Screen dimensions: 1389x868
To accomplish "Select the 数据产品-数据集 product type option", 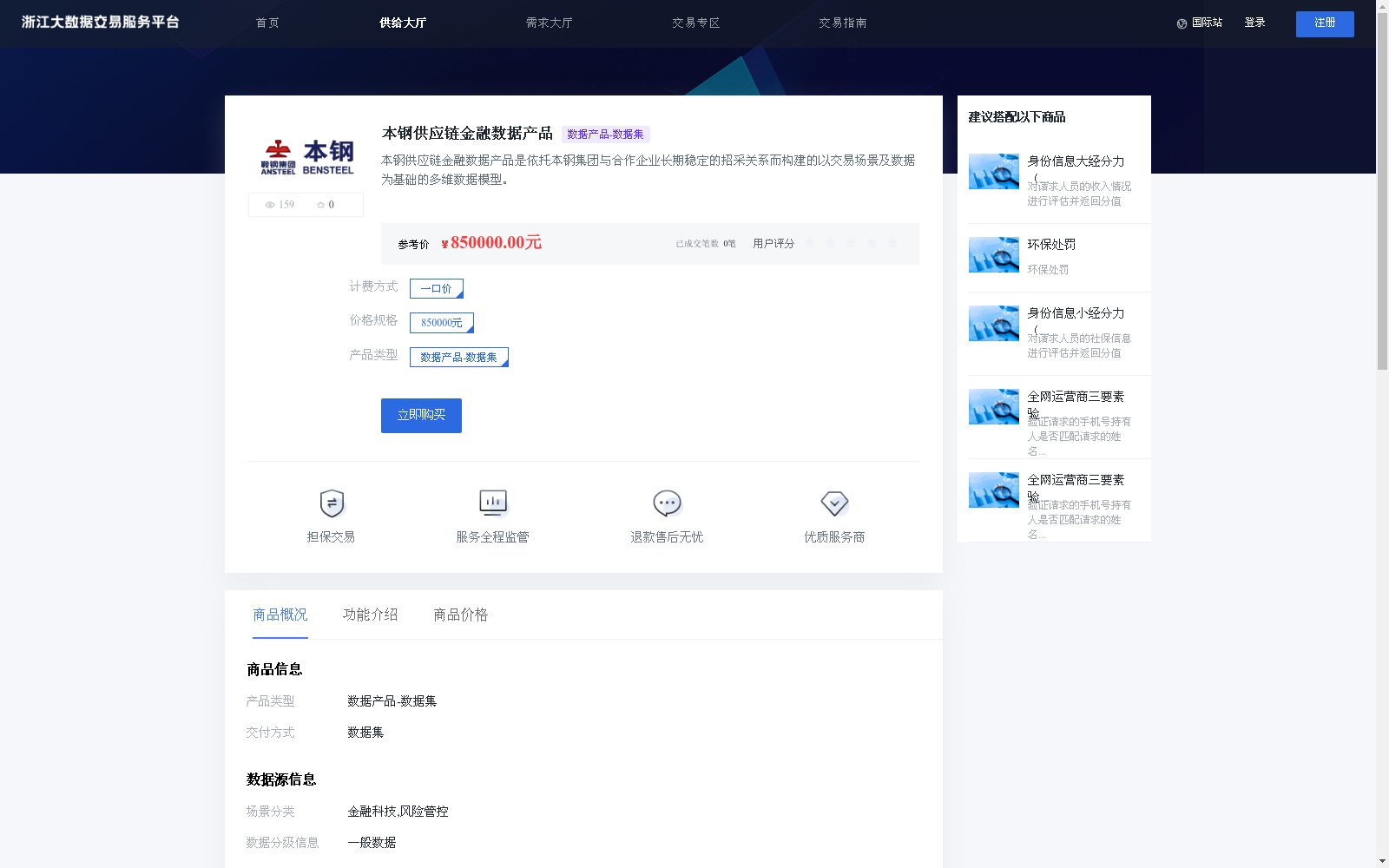I will 458,357.
